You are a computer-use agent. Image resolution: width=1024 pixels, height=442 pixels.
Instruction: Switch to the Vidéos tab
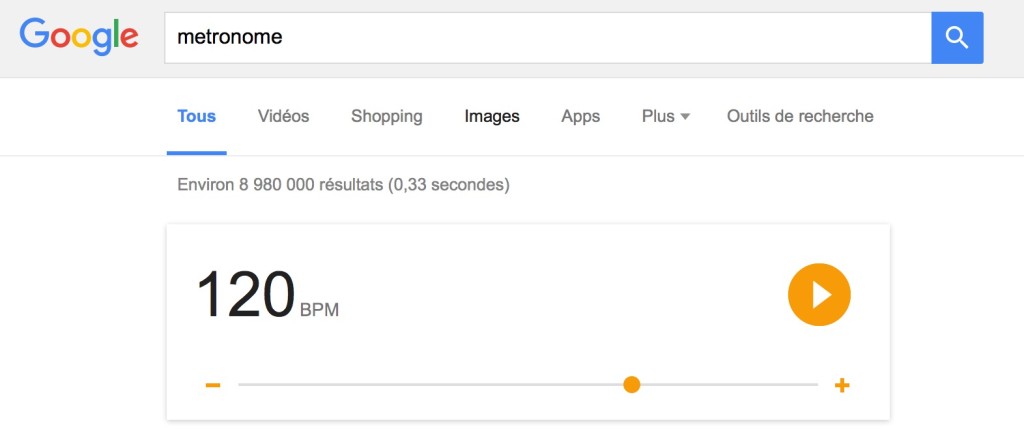click(x=283, y=116)
